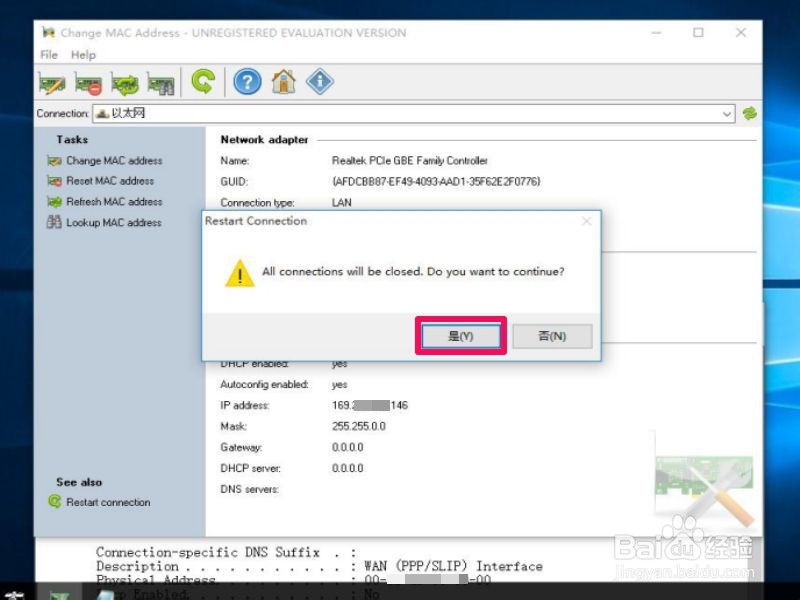Click the IP address value starting with 169
Screen dimensions: 800x600
(370, 405)
